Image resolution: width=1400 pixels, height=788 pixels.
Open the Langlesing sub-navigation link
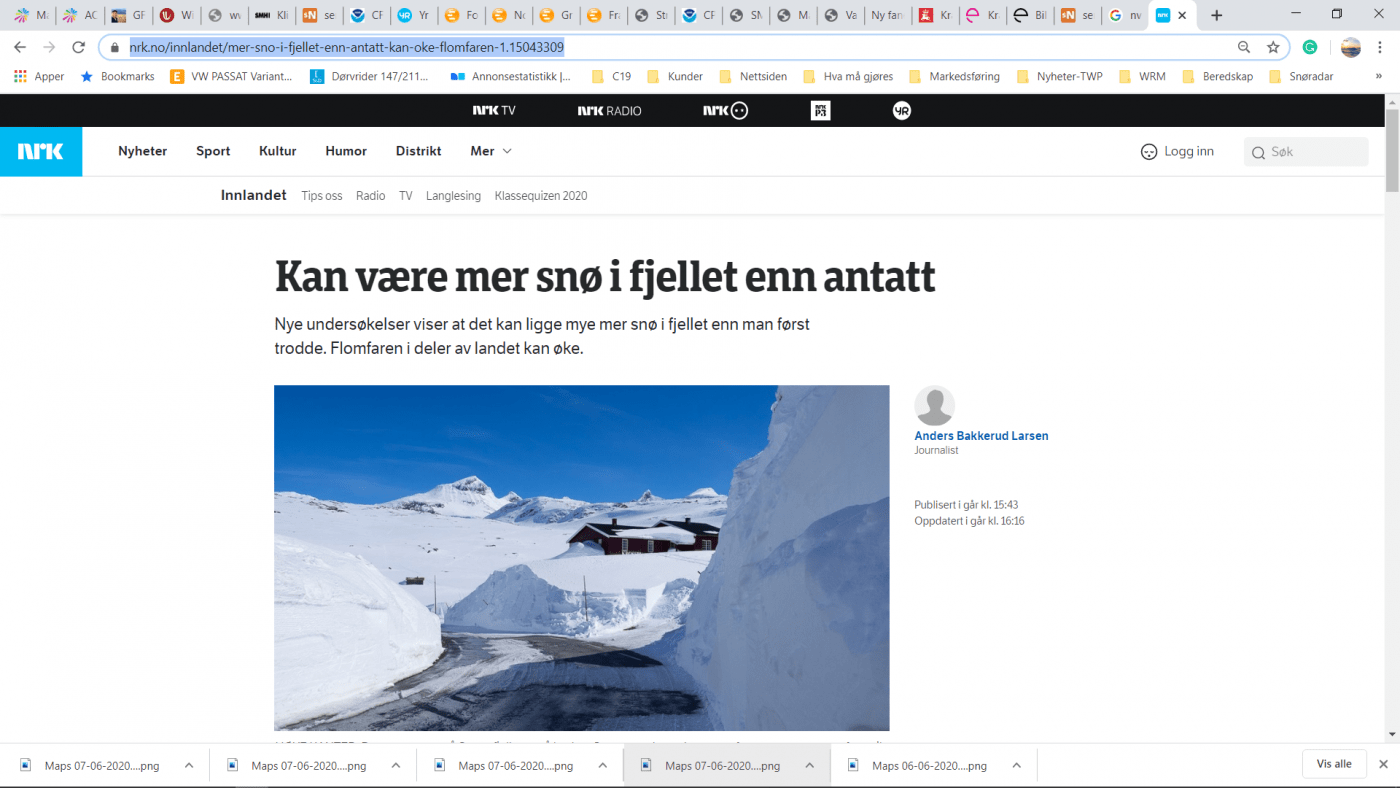click(453, 196)
